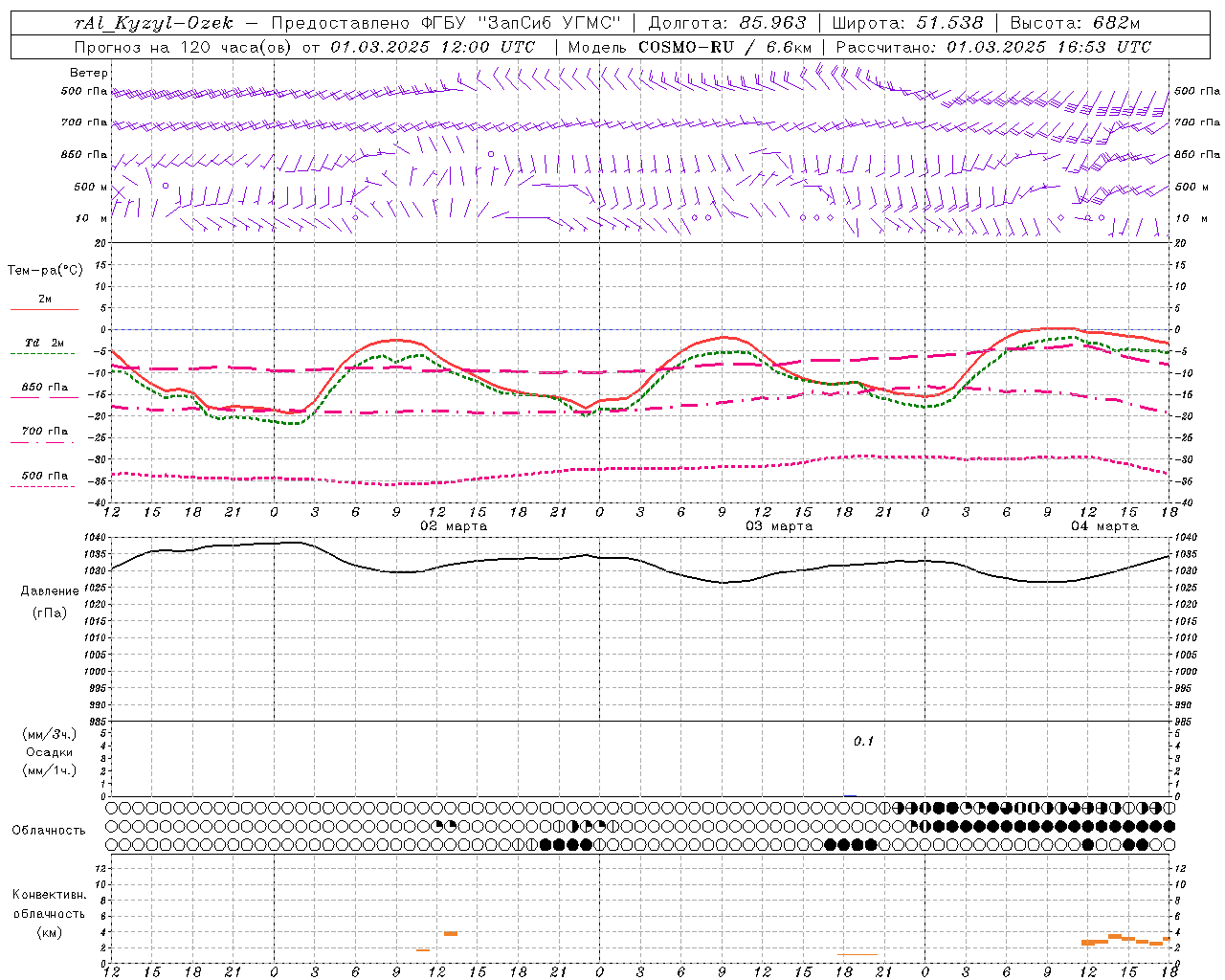Image resolution: width=1225 pixels, height=980 pixels.
Task: Click the 500 м wind level label on left
Action: coord(91,187)
